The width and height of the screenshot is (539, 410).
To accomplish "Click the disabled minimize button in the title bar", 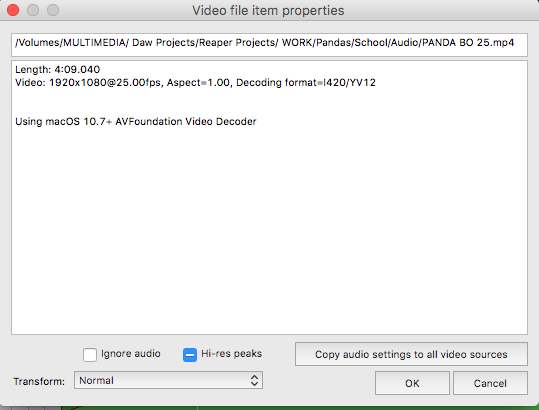I will click(33, 10).
